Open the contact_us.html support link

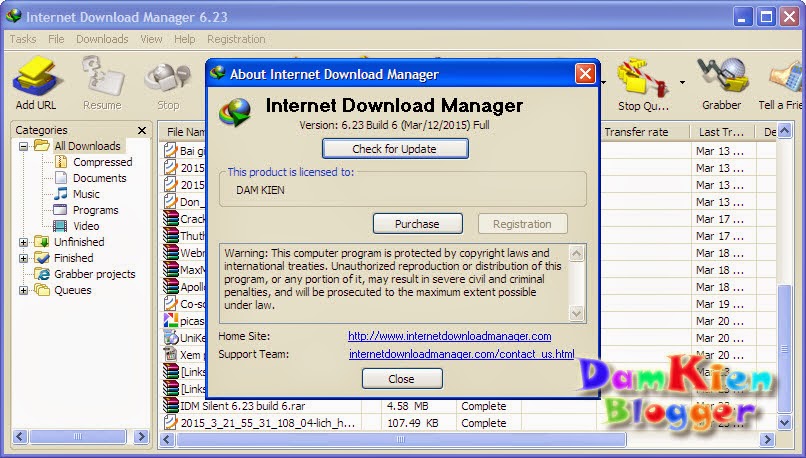[462, 354]
